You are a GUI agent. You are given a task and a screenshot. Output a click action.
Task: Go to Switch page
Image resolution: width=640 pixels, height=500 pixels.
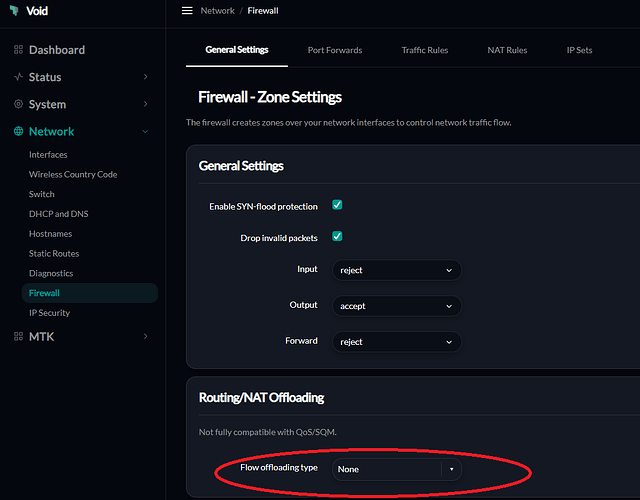pyautogui.click(x=42, y=194)
